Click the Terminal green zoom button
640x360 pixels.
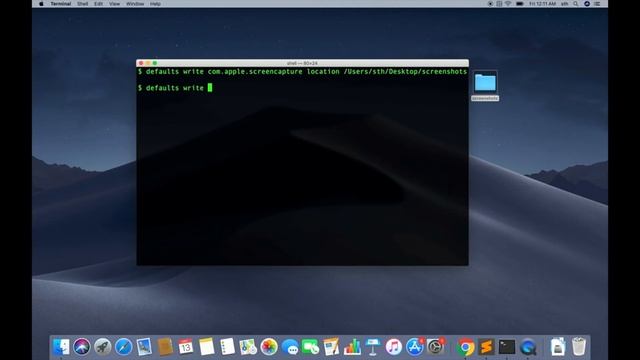coord(155,63)
